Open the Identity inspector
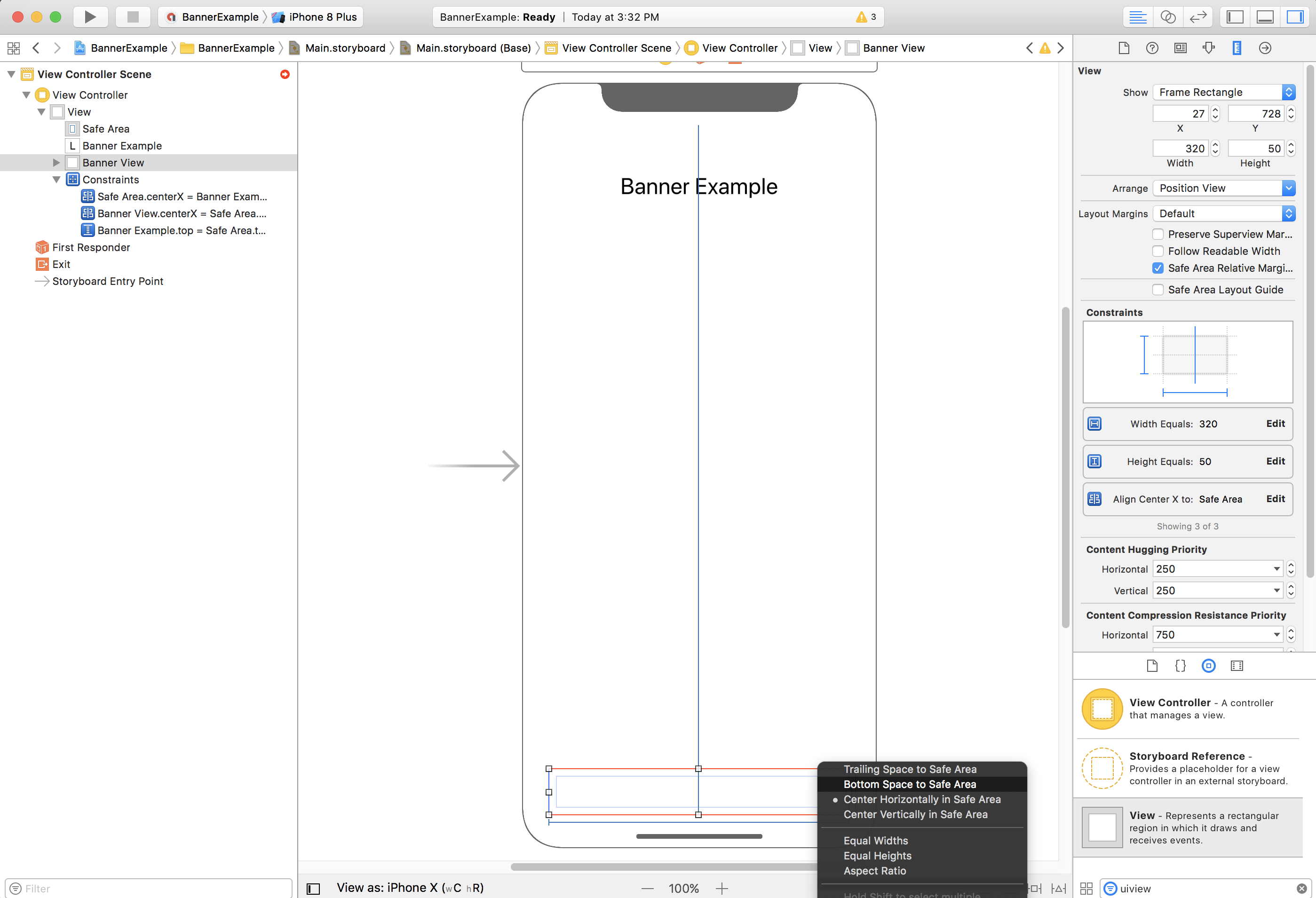The height and width of the screenshot is (898, 1316). pyautogui.click(x=1180, y=48)
